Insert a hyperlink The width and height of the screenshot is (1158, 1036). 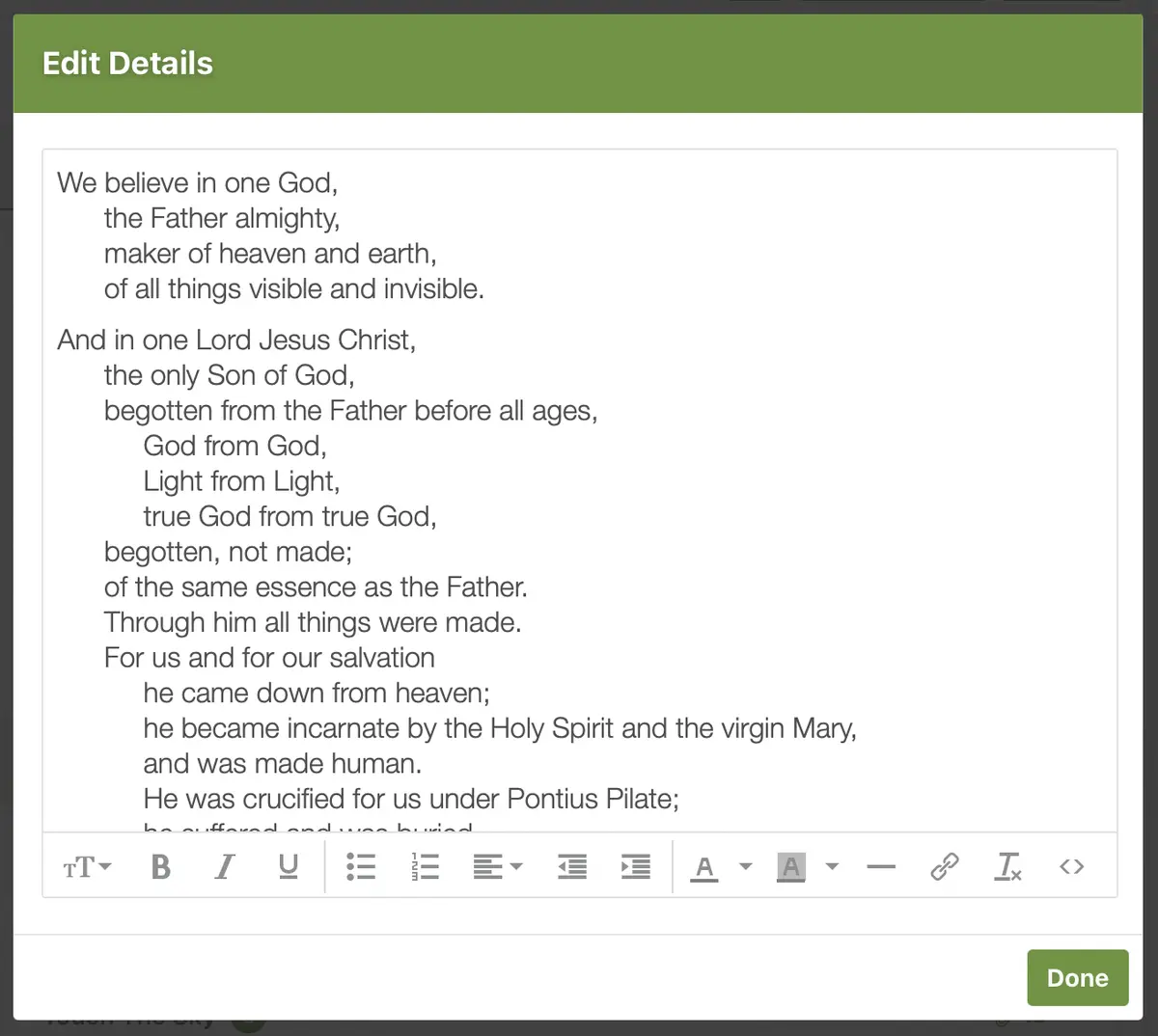pos(945,867)
